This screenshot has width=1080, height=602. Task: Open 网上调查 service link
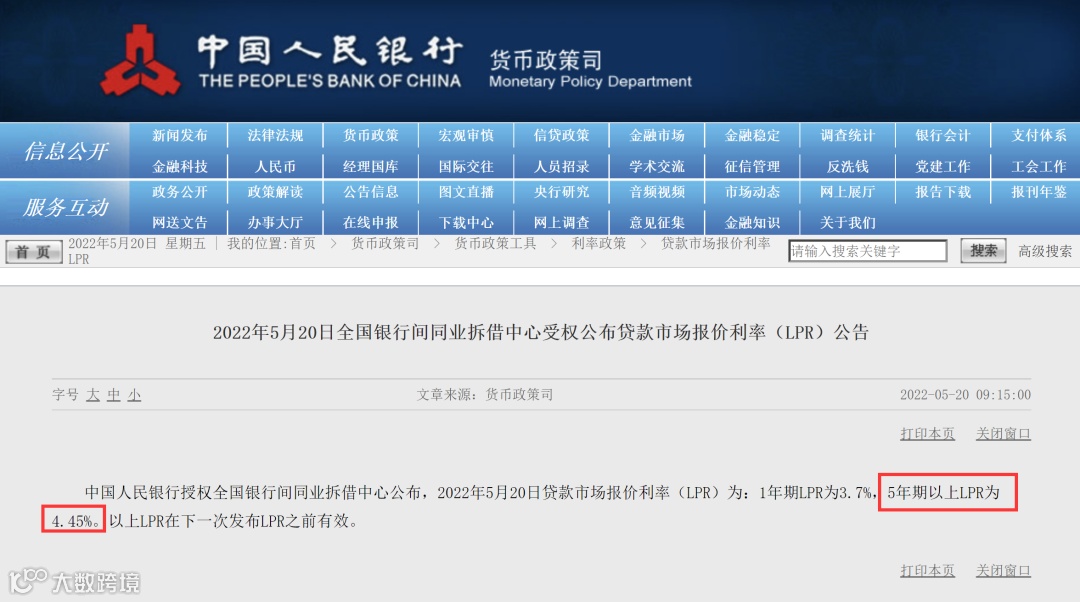tap(561, 222)
